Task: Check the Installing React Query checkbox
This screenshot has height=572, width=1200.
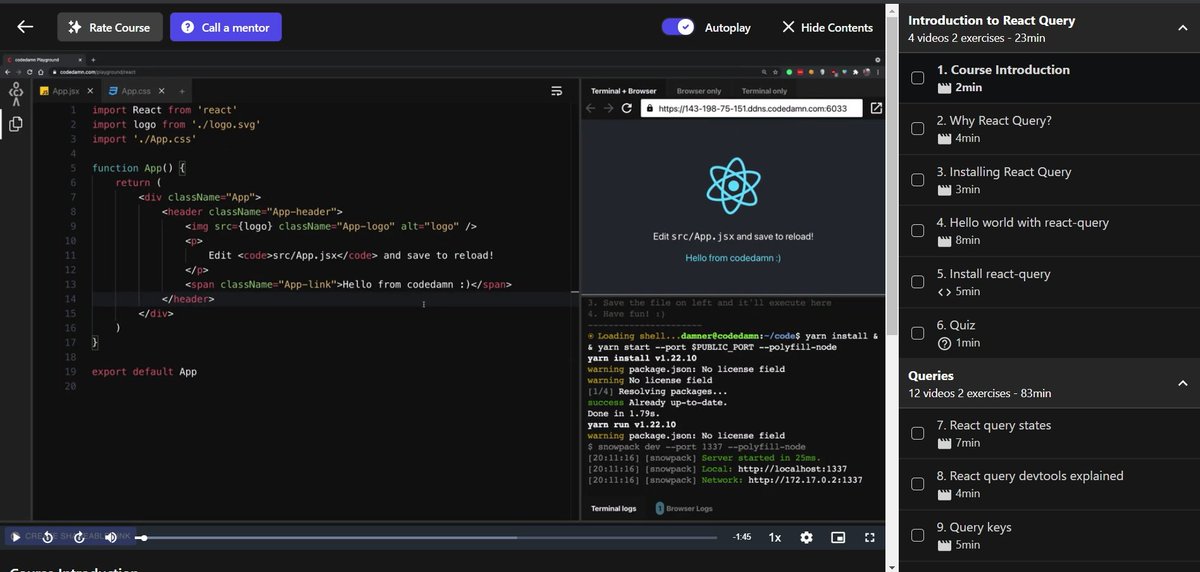Action: coord(917,180)
